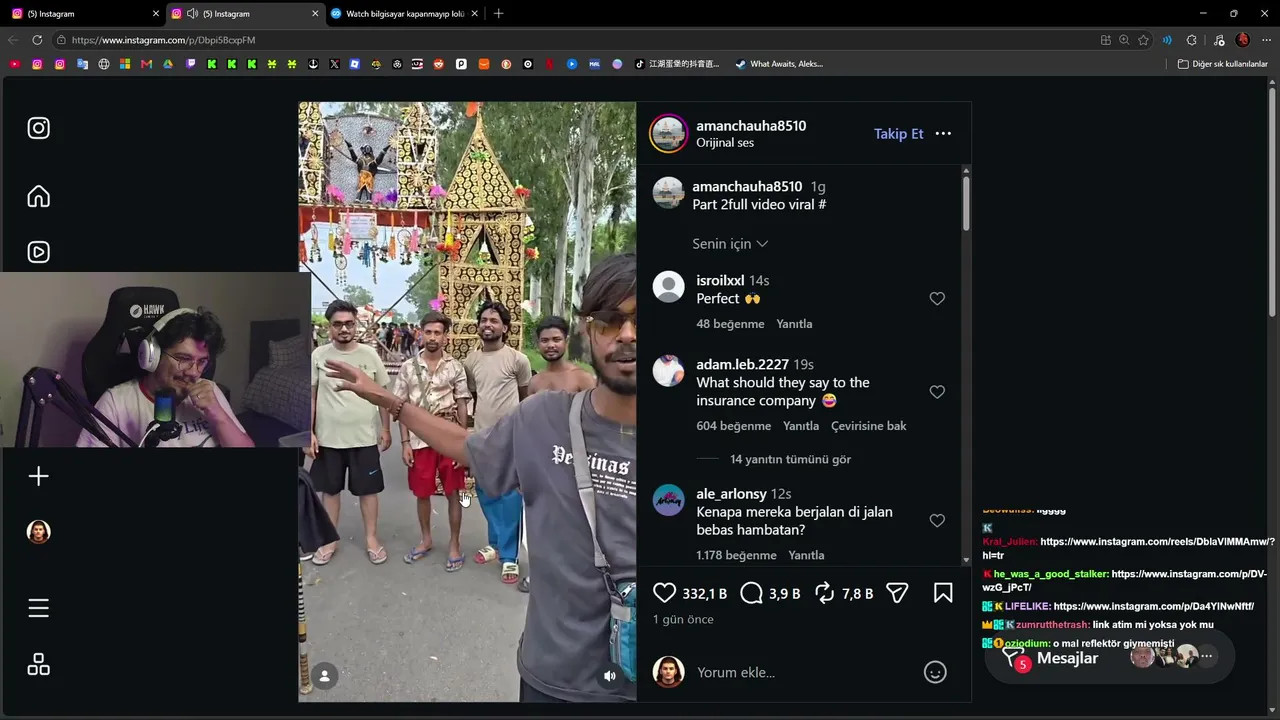Open the Orijinal ses audio link

[725, 143]
